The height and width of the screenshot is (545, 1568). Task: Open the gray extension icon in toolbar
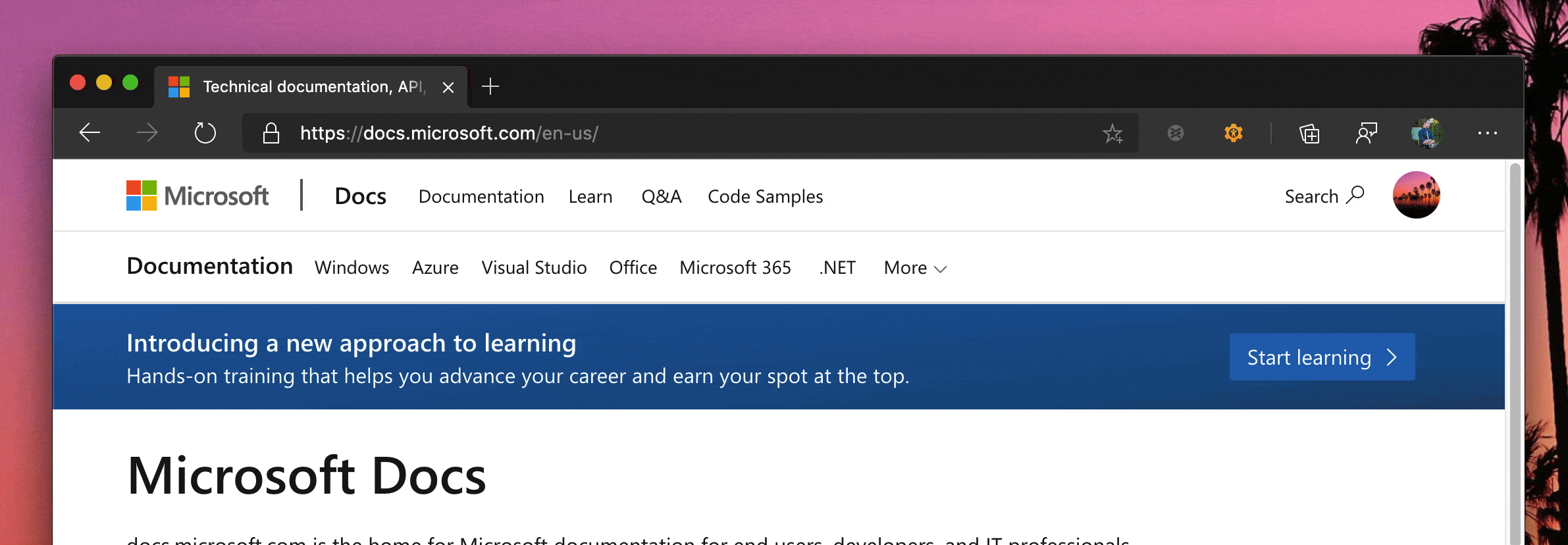1176,133
